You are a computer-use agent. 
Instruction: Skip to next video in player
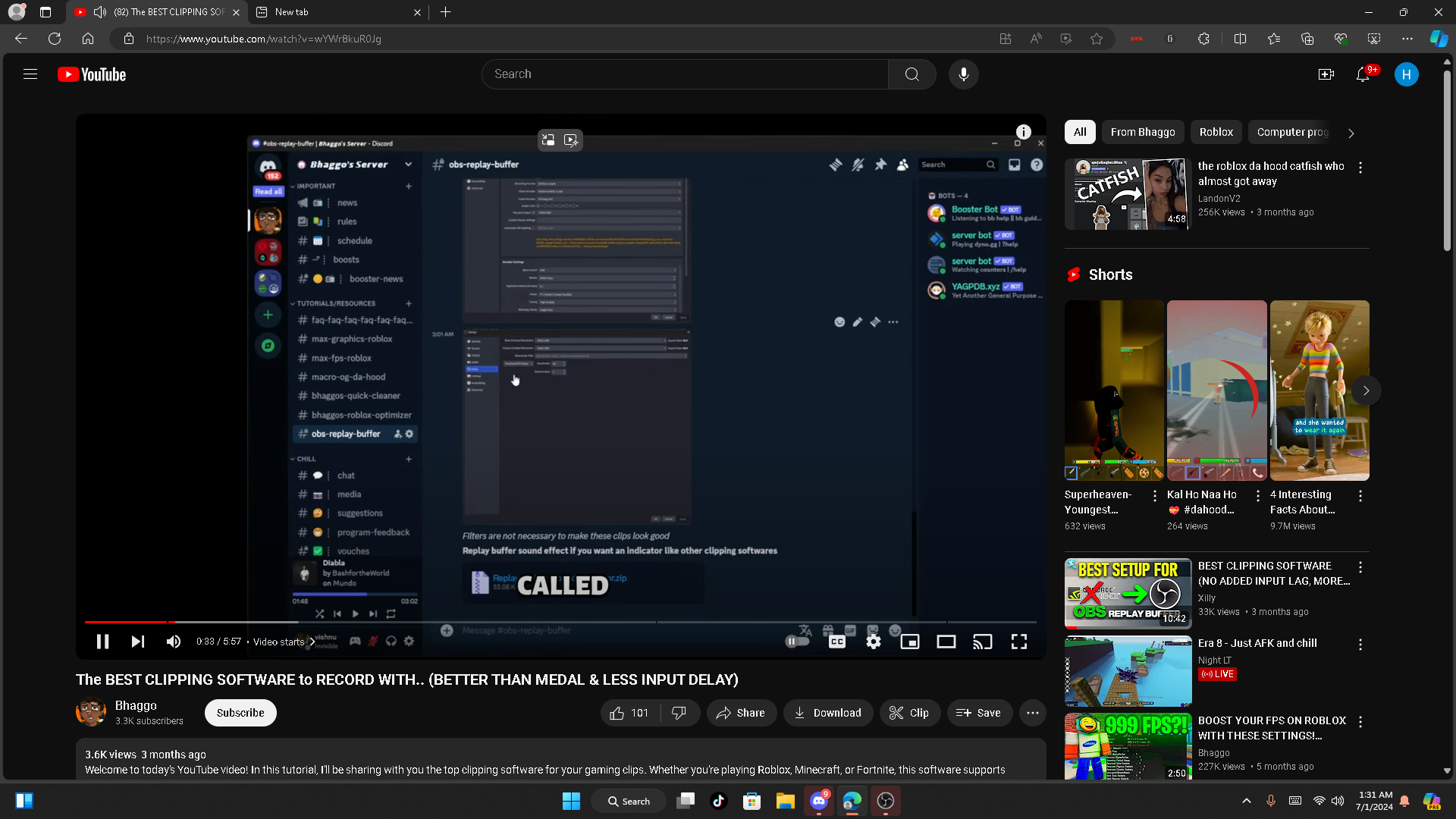137,642
